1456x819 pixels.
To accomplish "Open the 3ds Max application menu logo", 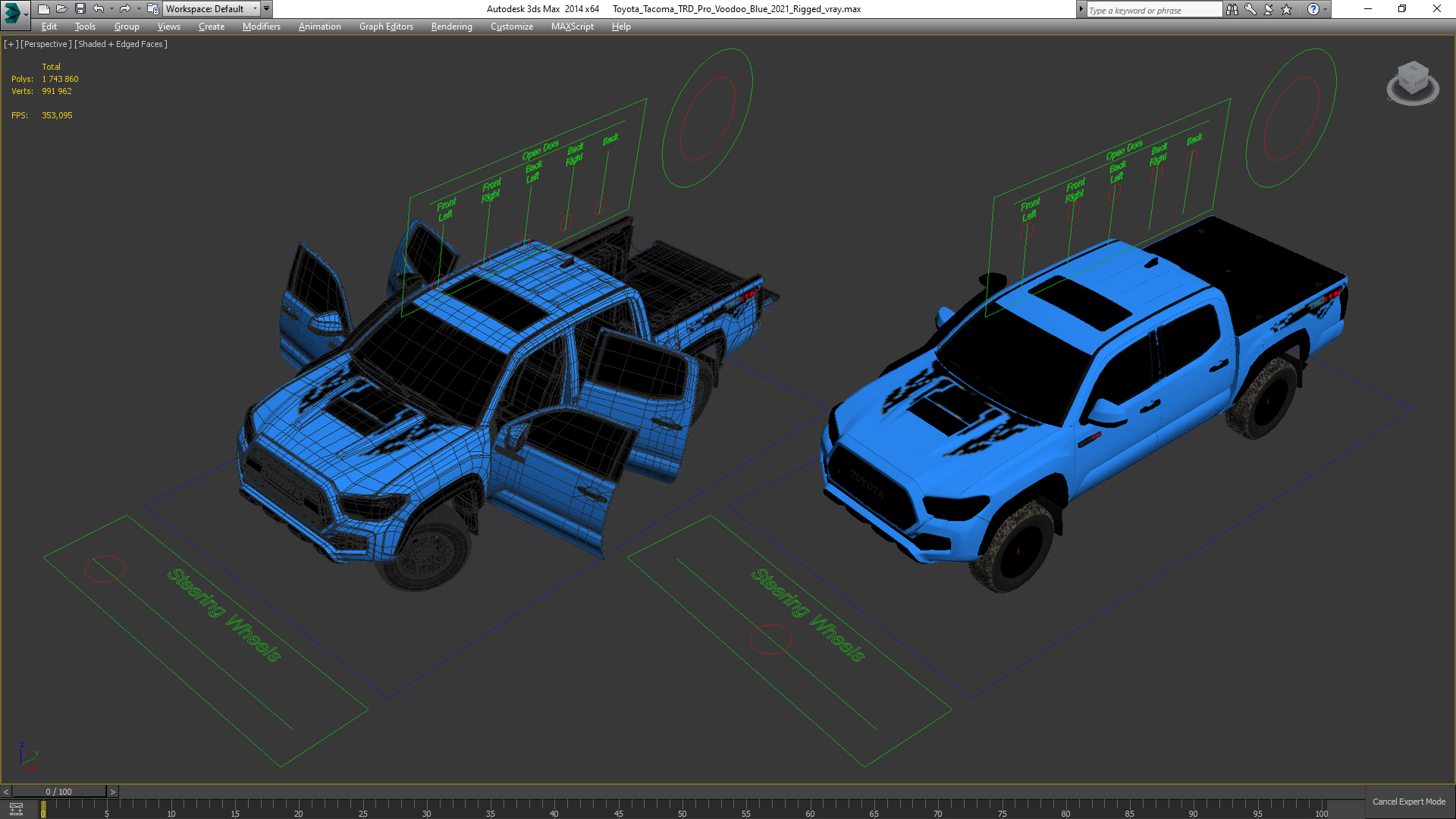I will [x=13, y=11].
